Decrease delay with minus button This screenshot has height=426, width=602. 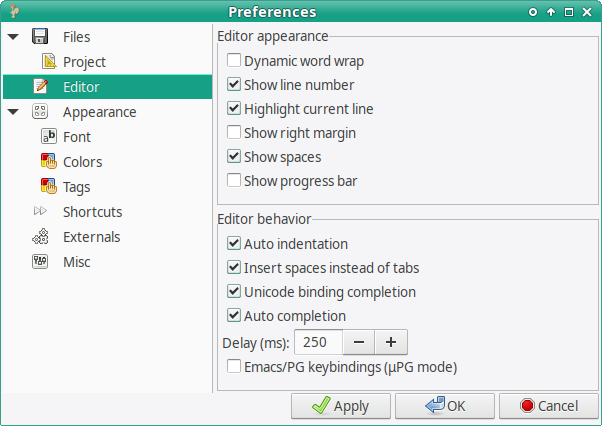(x=359, y=342)
